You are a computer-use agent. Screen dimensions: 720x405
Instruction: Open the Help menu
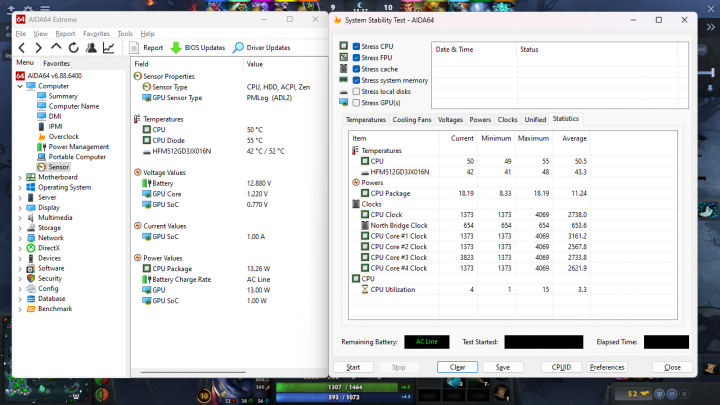coord(147,34)
